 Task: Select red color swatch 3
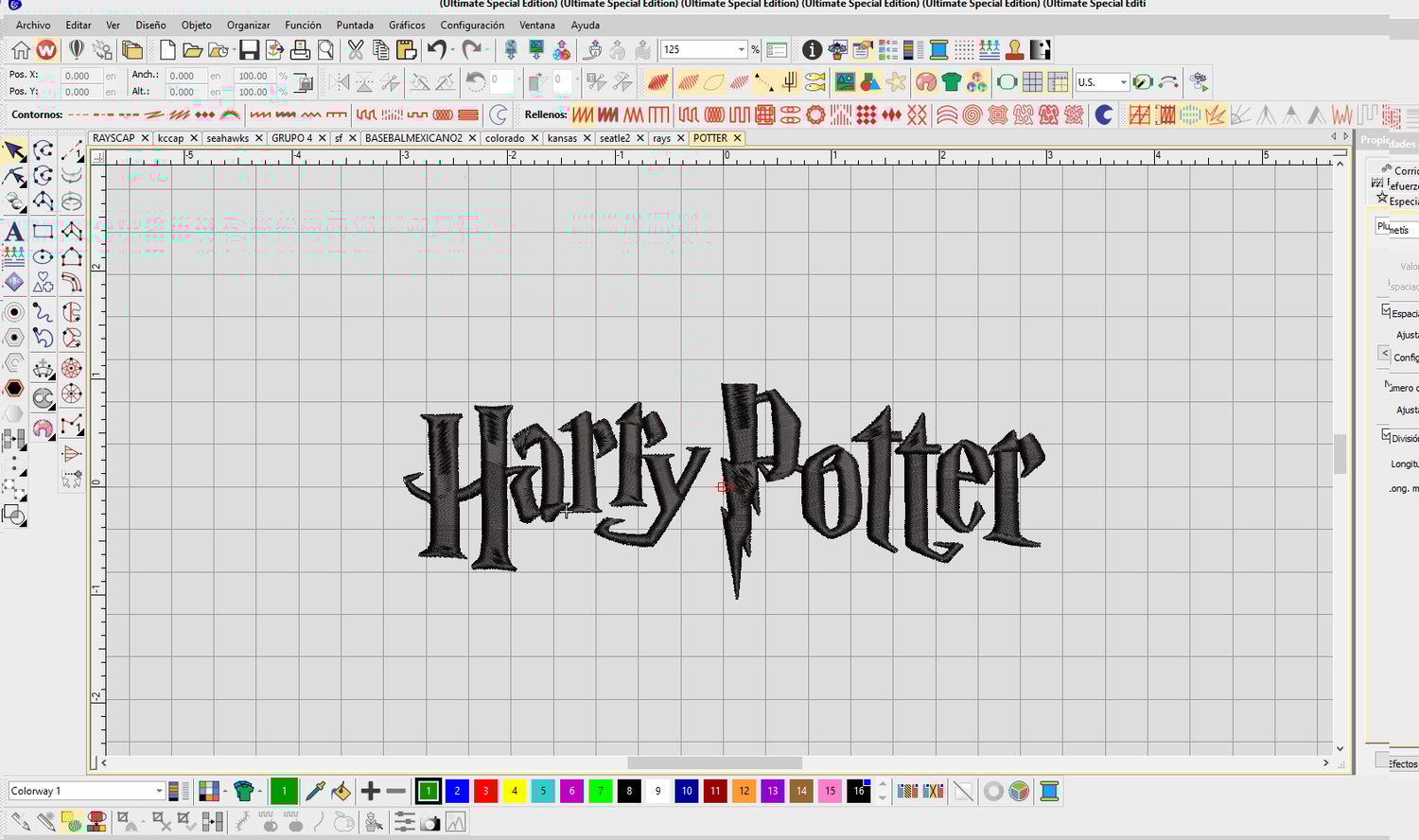point(485,791)
